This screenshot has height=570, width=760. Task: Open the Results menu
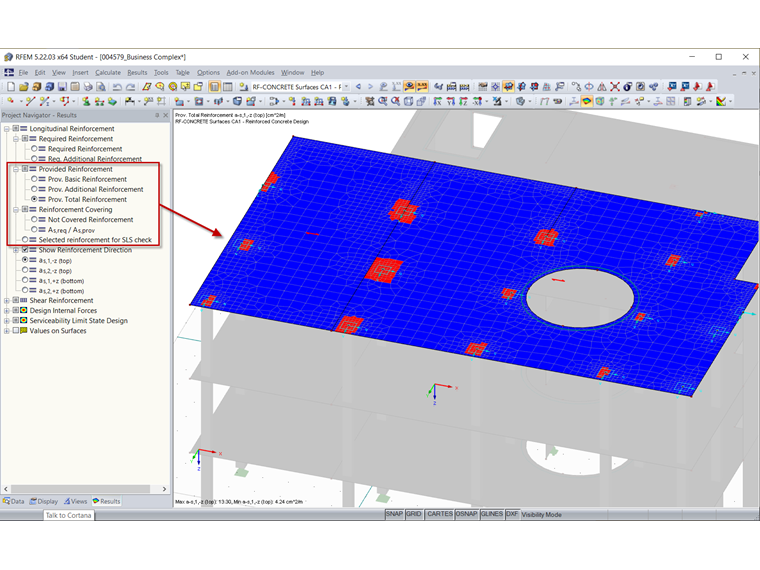click(x=137, y=73)
